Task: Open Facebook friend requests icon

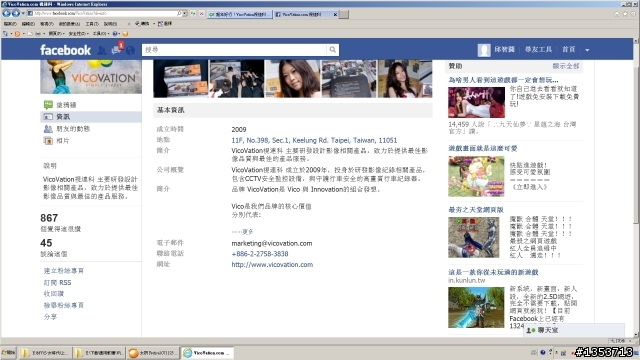Action: point(102,50)
